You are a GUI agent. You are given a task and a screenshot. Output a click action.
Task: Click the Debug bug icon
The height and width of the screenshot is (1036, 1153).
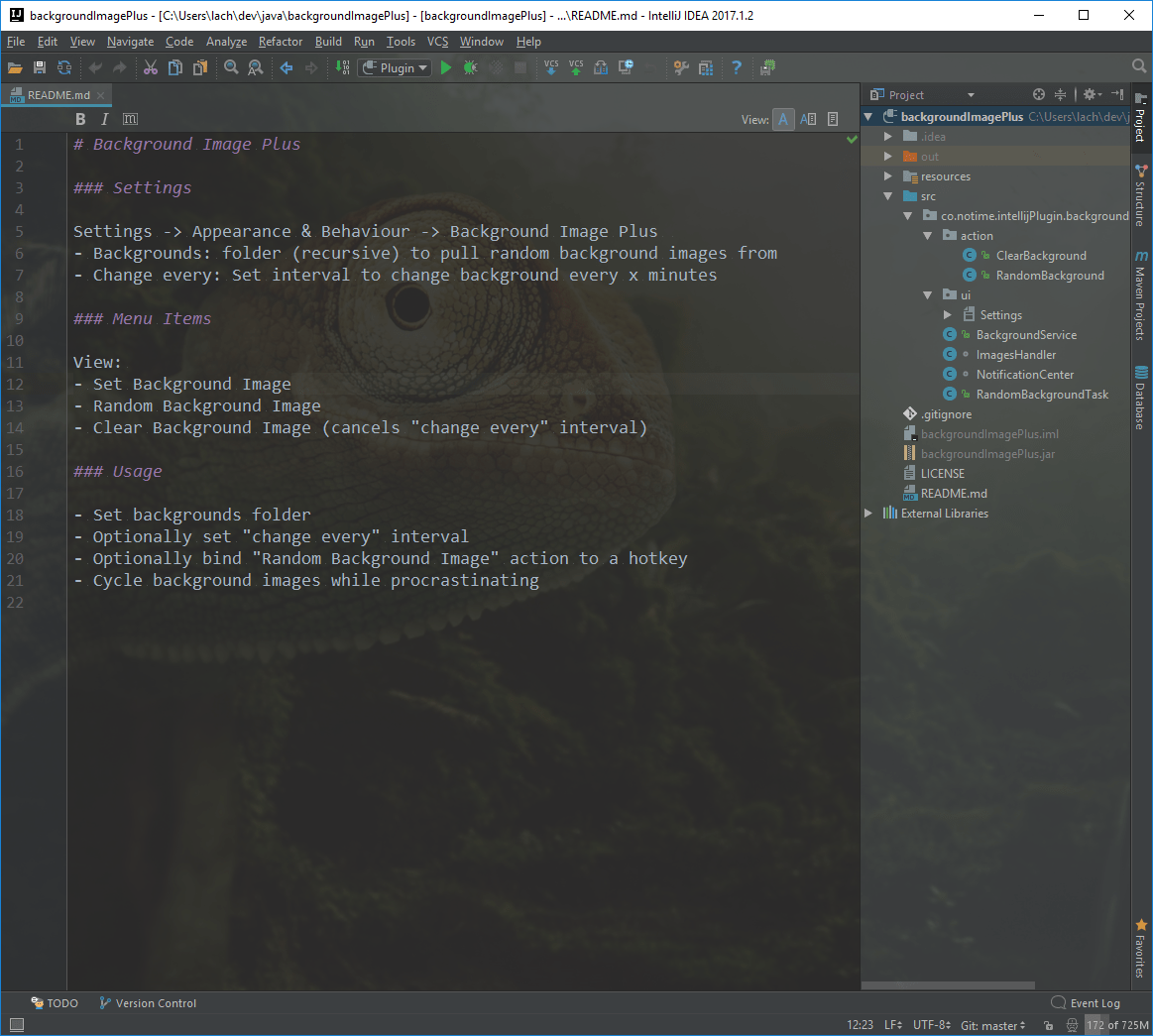point(471,67)
